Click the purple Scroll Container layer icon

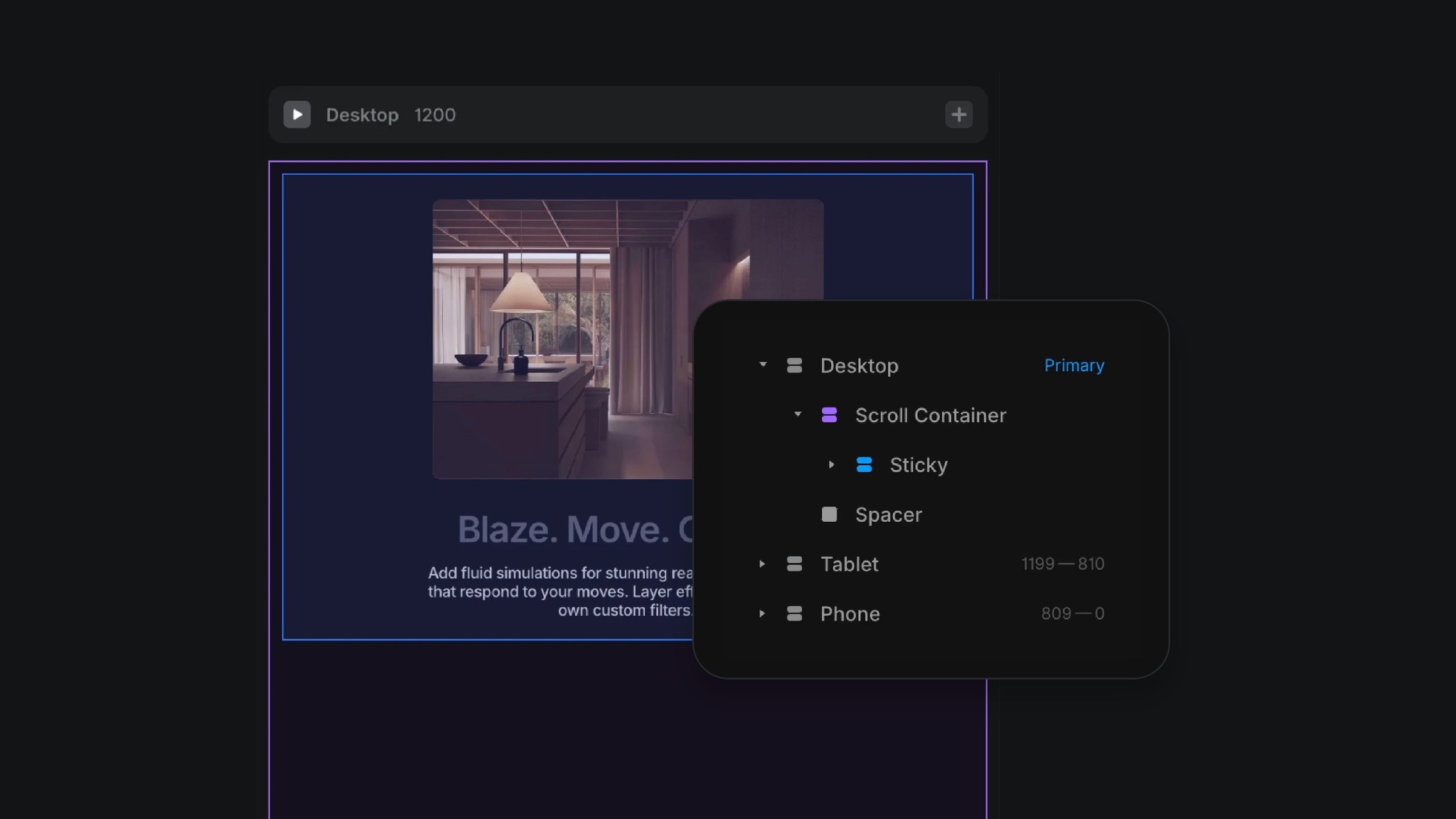(830, 415)
